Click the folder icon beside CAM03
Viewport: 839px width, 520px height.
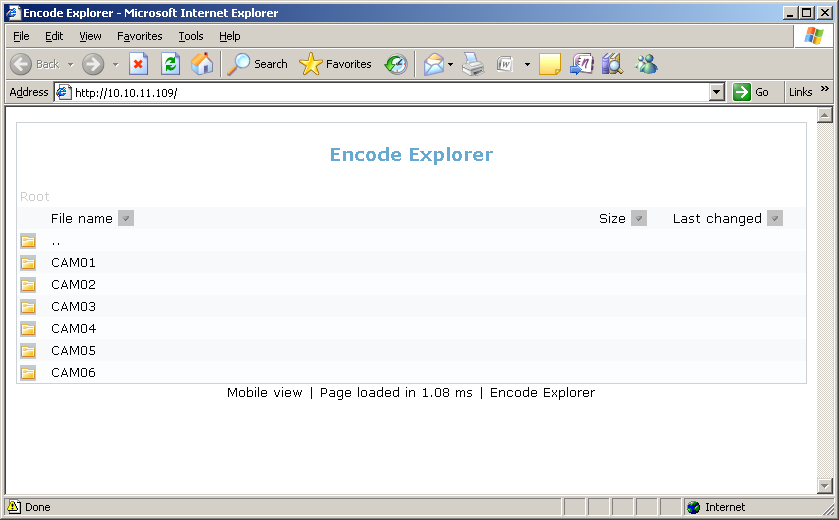coord(28,307)
